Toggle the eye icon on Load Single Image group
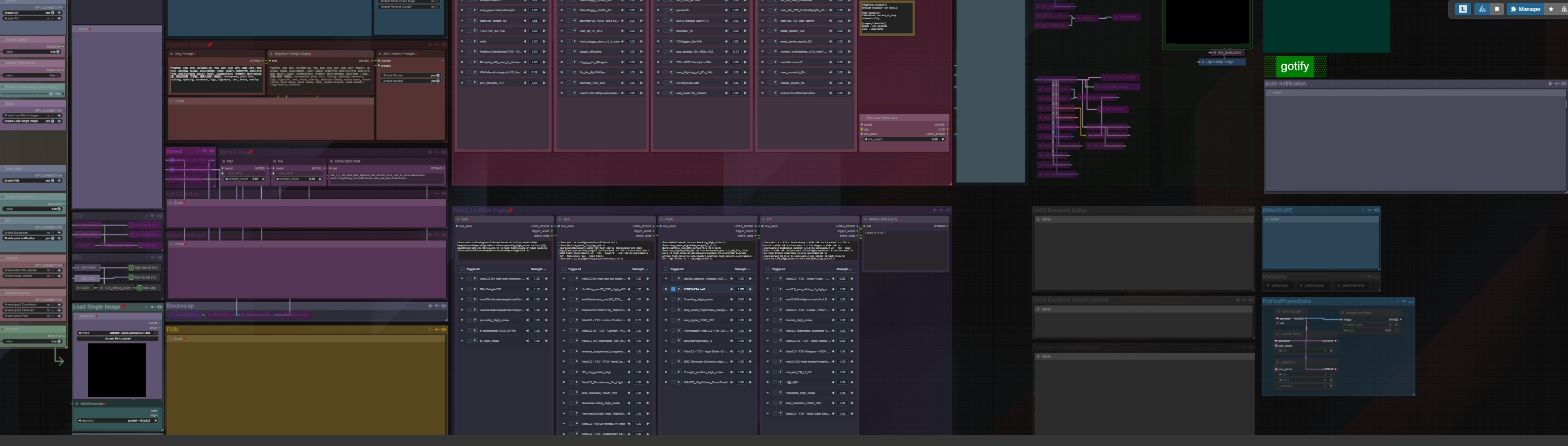The width and height of the screenshot is (1568, 446). 159,307
